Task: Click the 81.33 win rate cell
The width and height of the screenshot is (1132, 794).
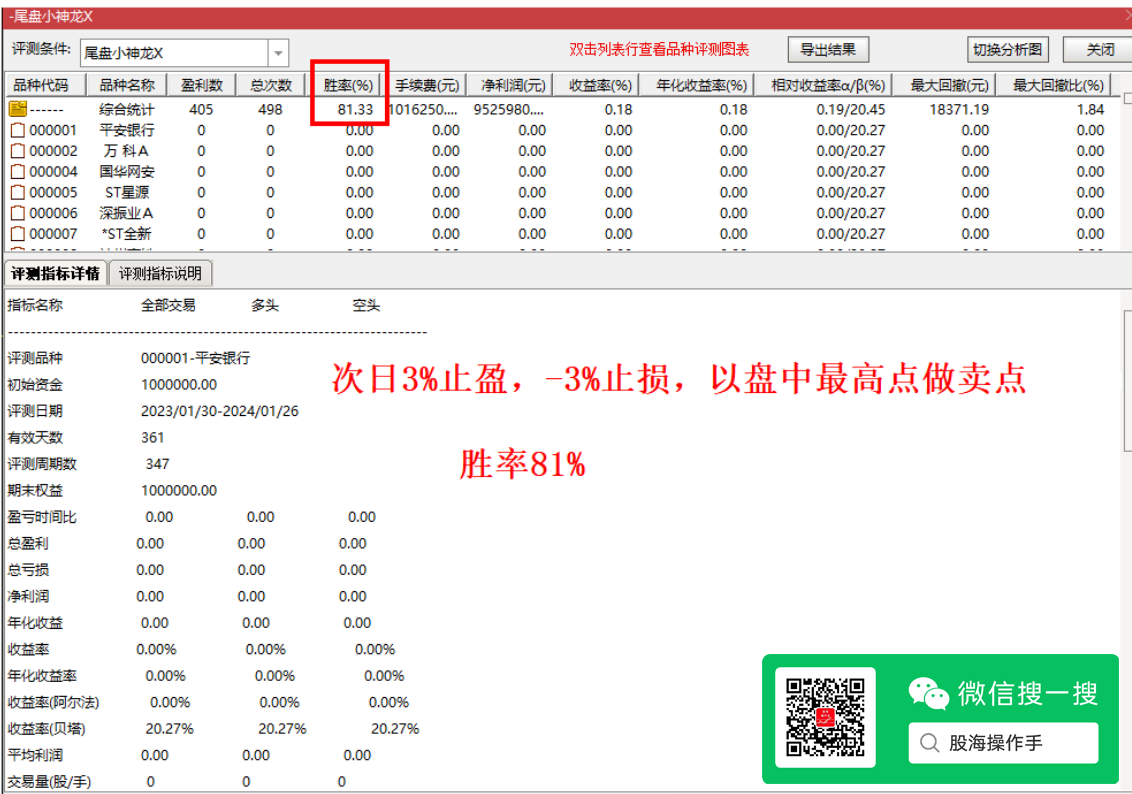Action: pyautogui.click(x=355, y=110)
